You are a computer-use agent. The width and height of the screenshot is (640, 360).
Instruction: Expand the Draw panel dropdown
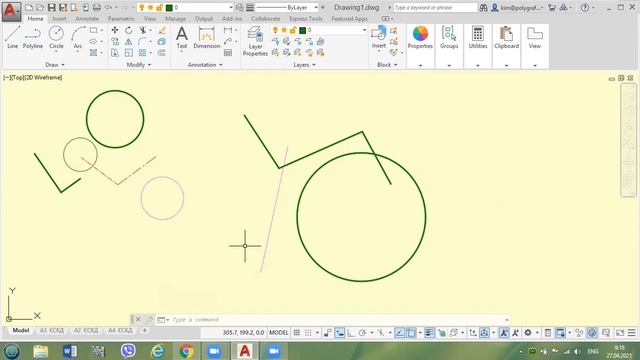tap(55, 64)
